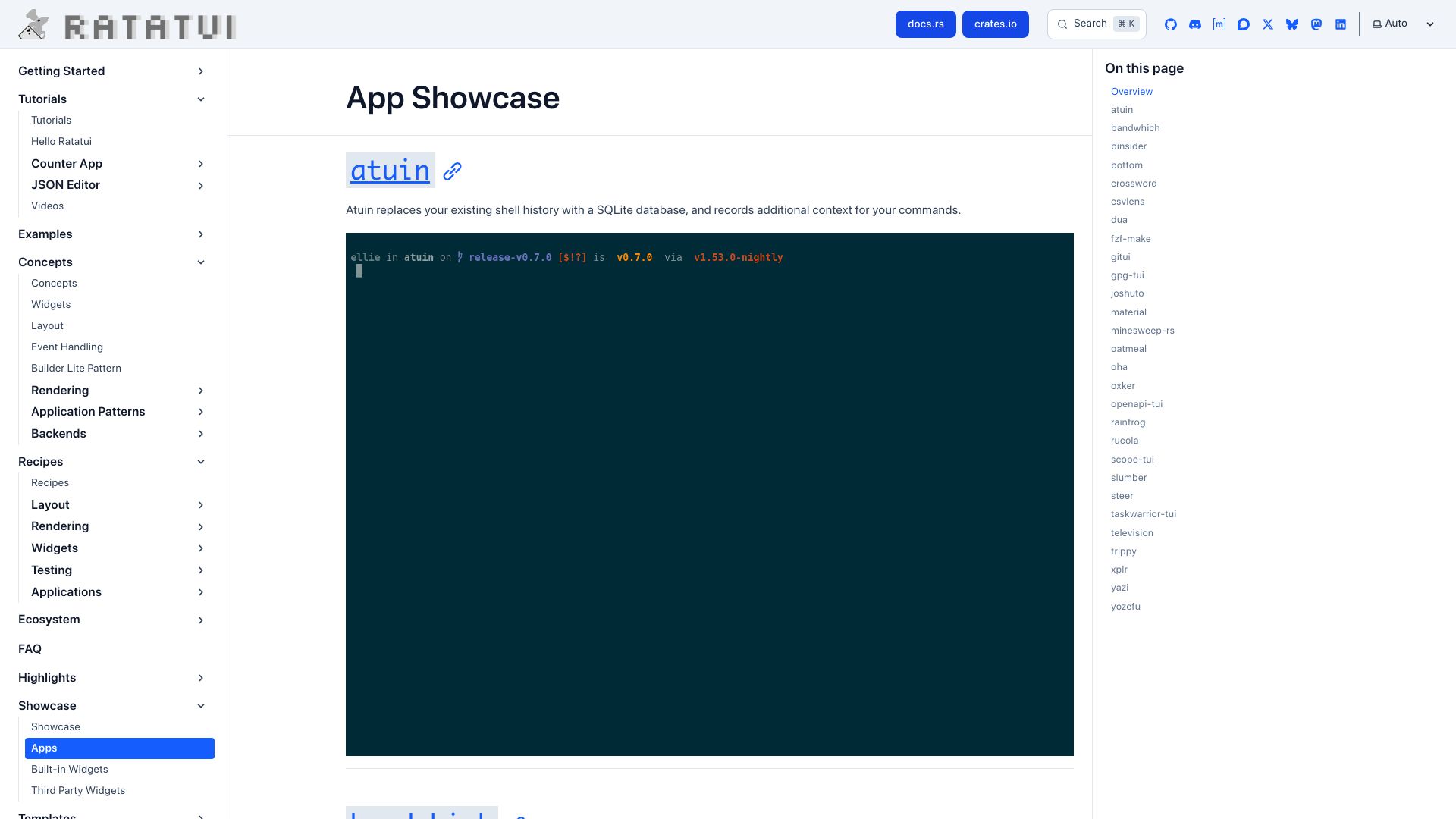Jump to yozefu section
Image resolution: width=1456 pixels, height=819 pixels.
1125,607
